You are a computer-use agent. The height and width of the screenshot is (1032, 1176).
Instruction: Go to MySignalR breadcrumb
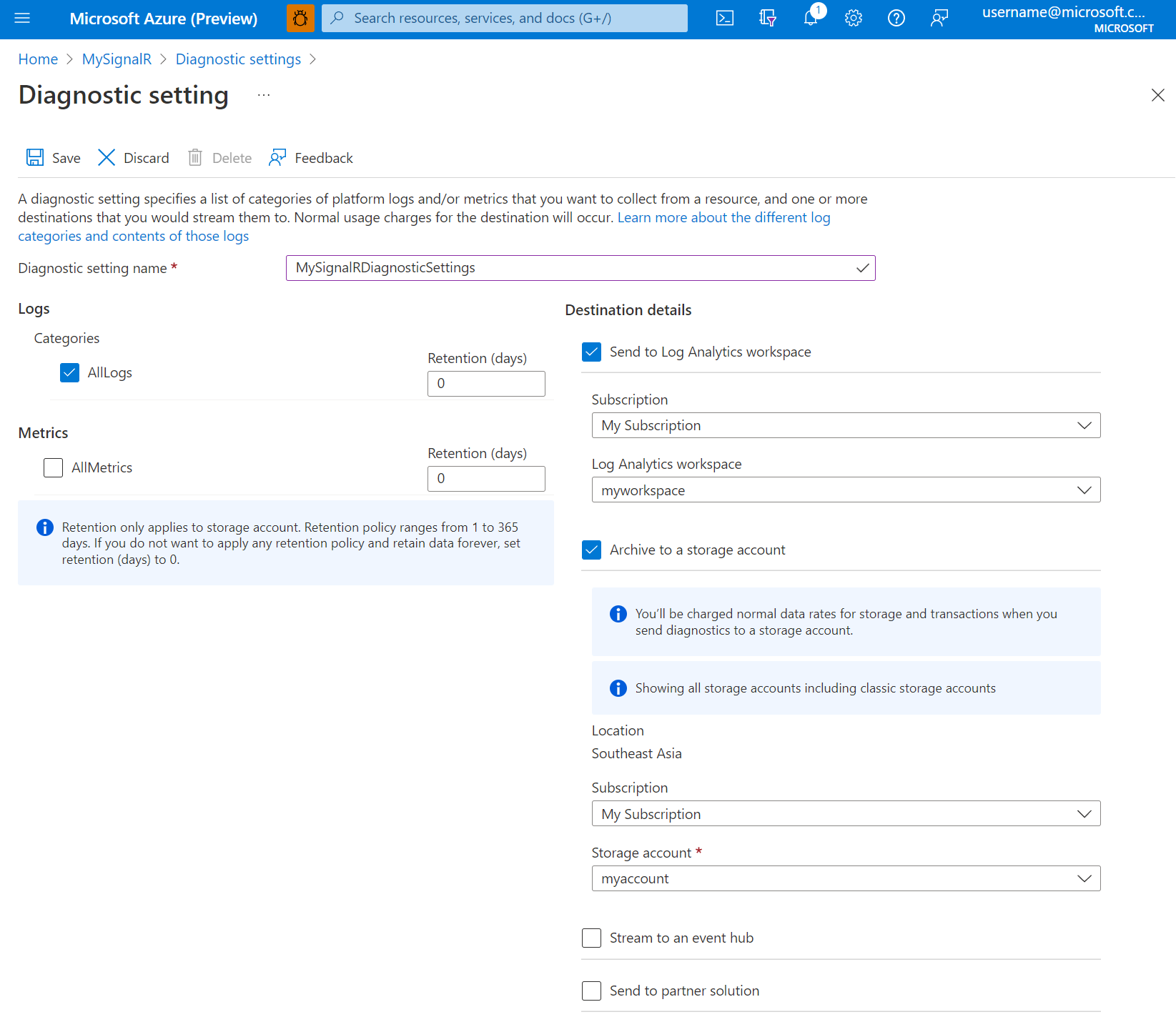[117, 59]
